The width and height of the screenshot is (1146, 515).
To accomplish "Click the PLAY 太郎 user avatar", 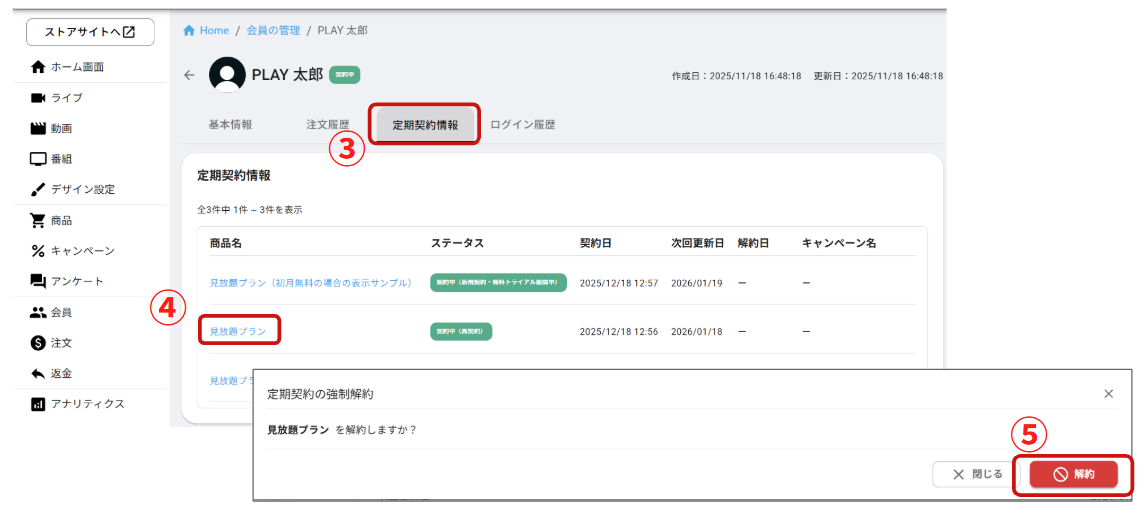I will click(227, 75).
